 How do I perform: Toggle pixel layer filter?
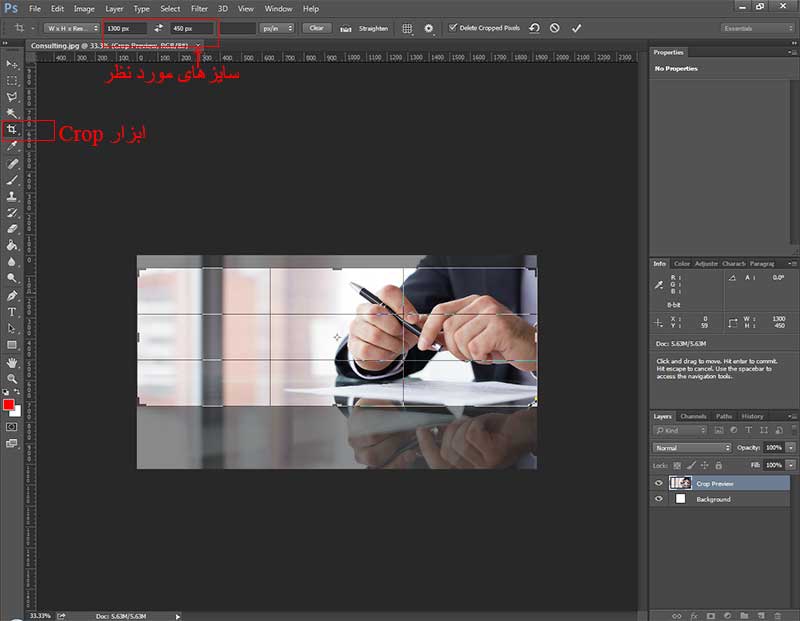pyautogui.click(x=718, y=430)
